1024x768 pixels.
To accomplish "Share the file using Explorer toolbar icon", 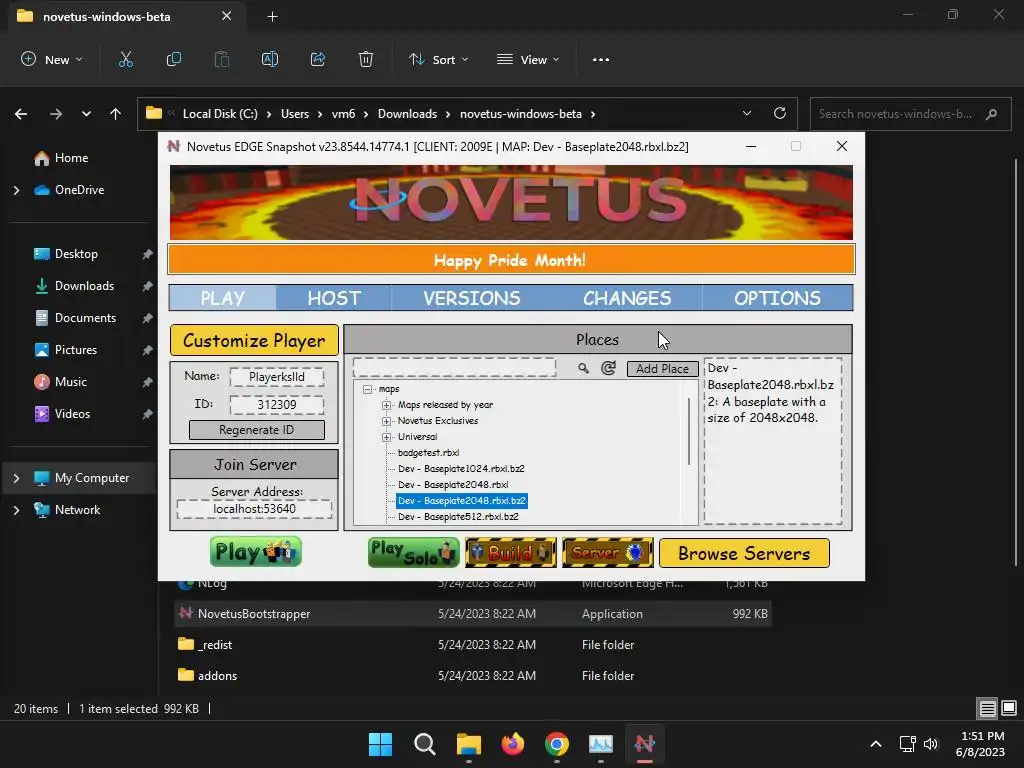I will pyautogui.click(x=318, y=59).
